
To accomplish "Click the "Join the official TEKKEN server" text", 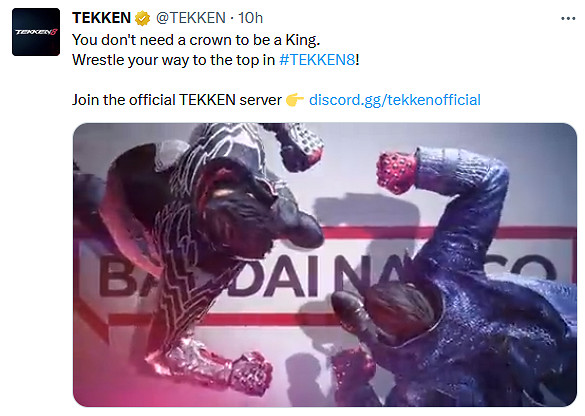I will (x=177, y=100).
